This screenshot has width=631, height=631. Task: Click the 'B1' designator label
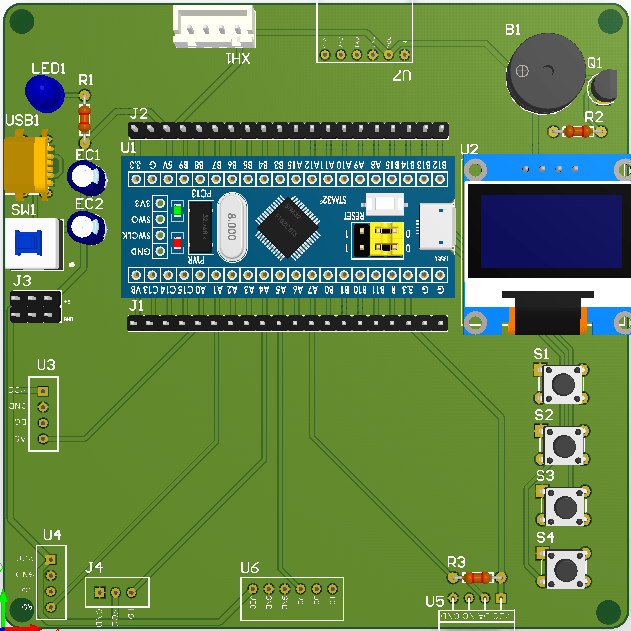tap(513, 30)
